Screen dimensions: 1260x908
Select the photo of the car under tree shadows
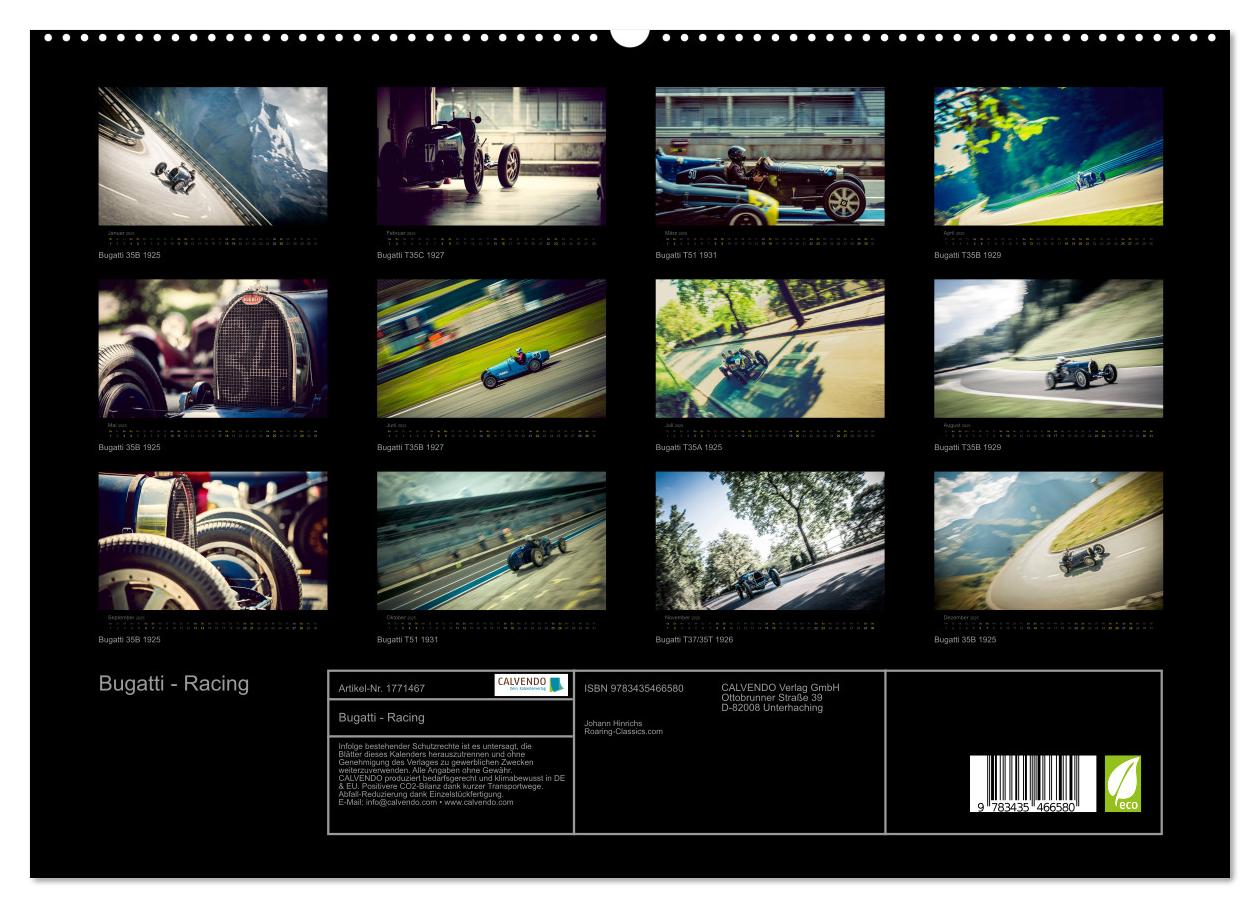tap(770, 348)
